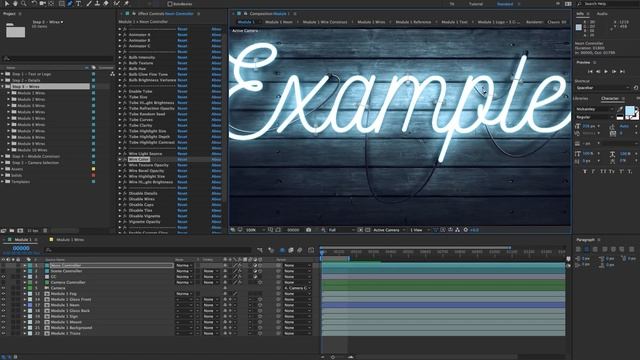Viewport: 640px width, 360px height.
Task: Select the Pan Behind anchor point tool
Action: pos(51,4)
